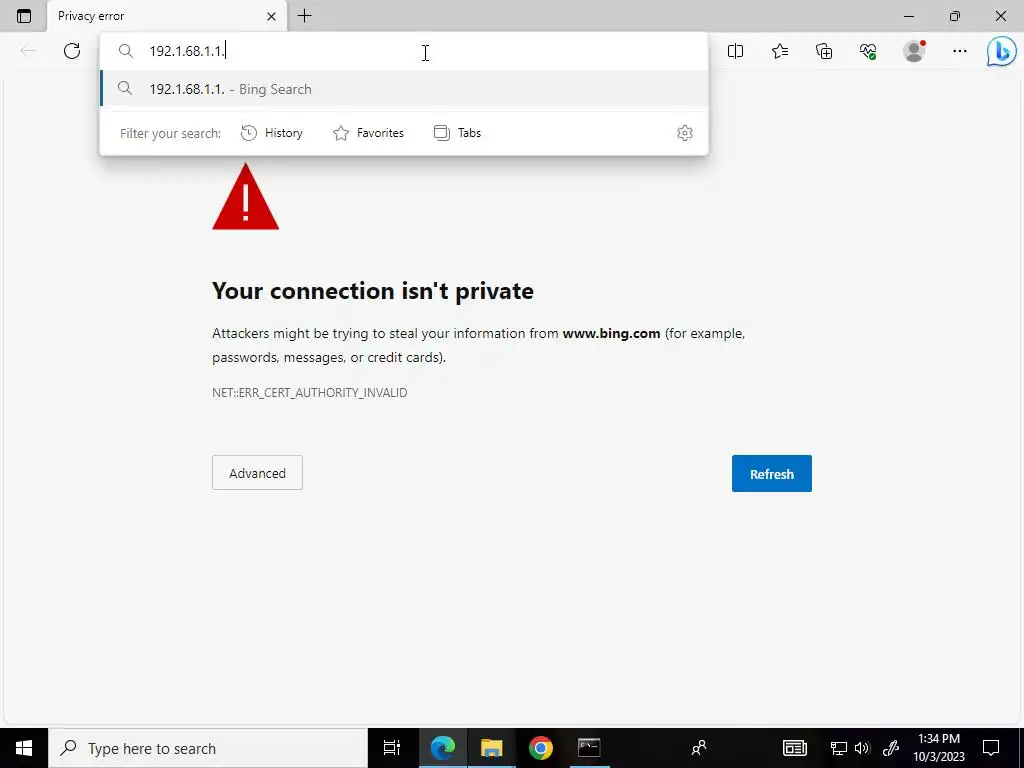
Task: Open Bing Chat sidebar icon
Action: click(1001, 51)
